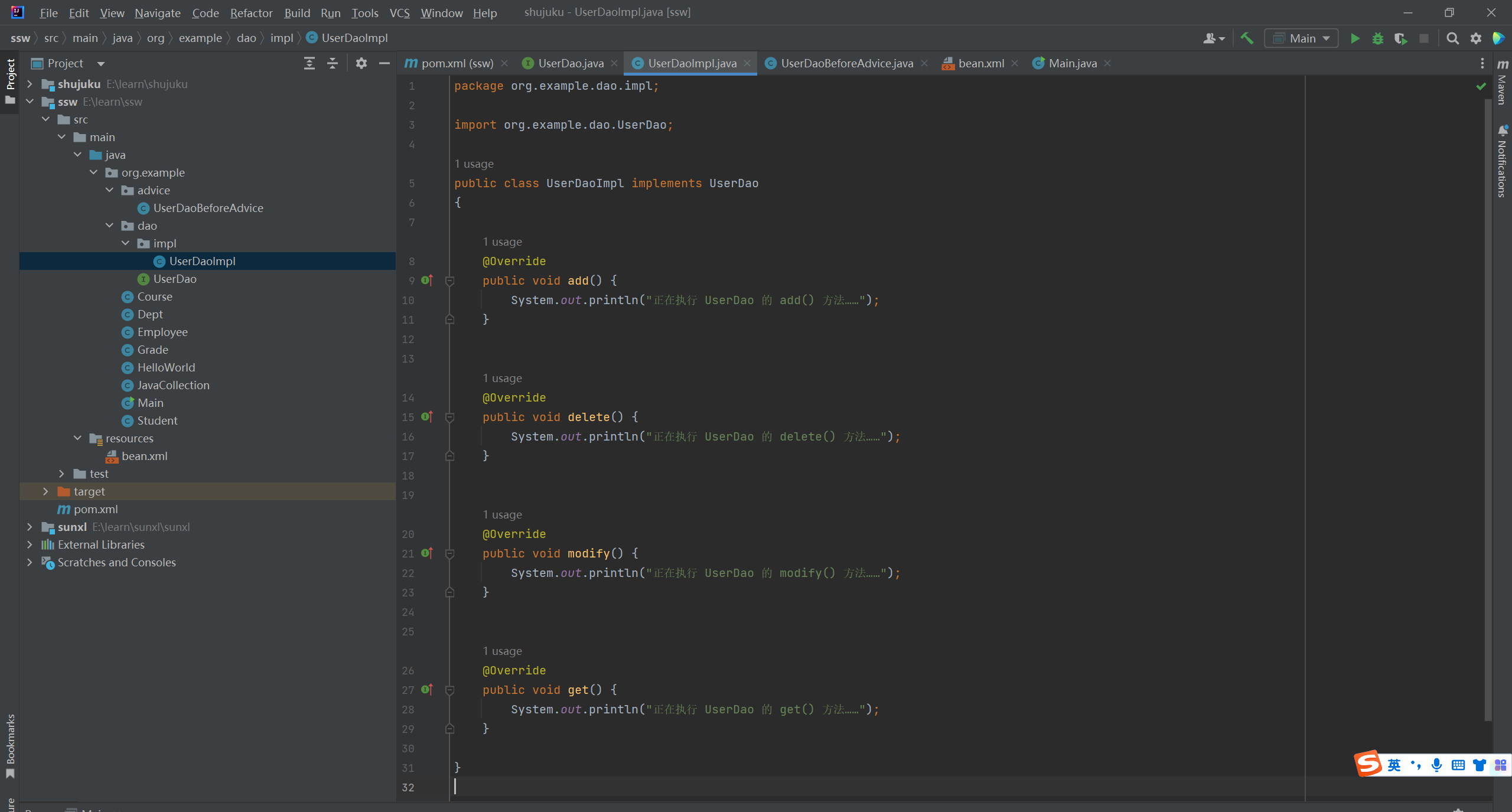1512x812 pixels.
Task: Open Search Everywhere magnifier icon
Action: click(1452, 38)
